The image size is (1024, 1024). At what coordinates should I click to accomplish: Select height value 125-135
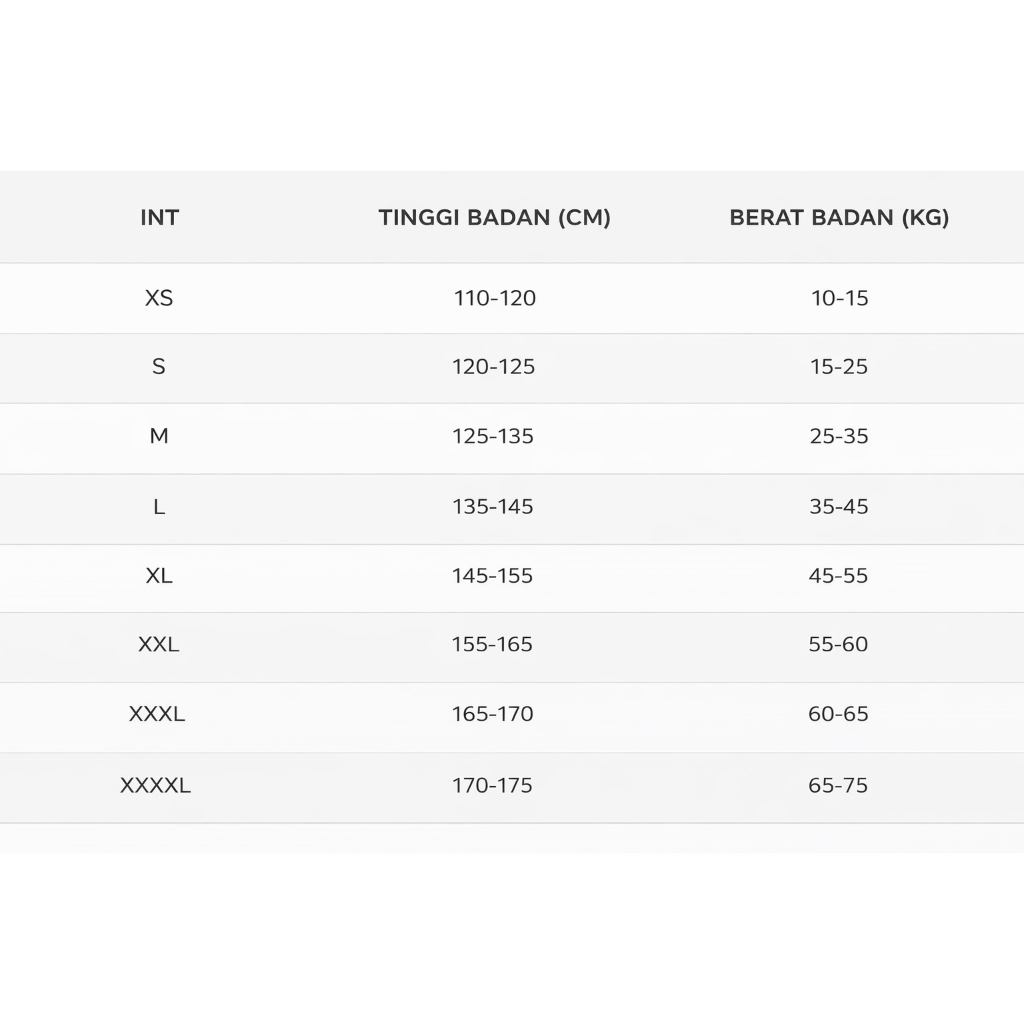click(x=493, y=436)
